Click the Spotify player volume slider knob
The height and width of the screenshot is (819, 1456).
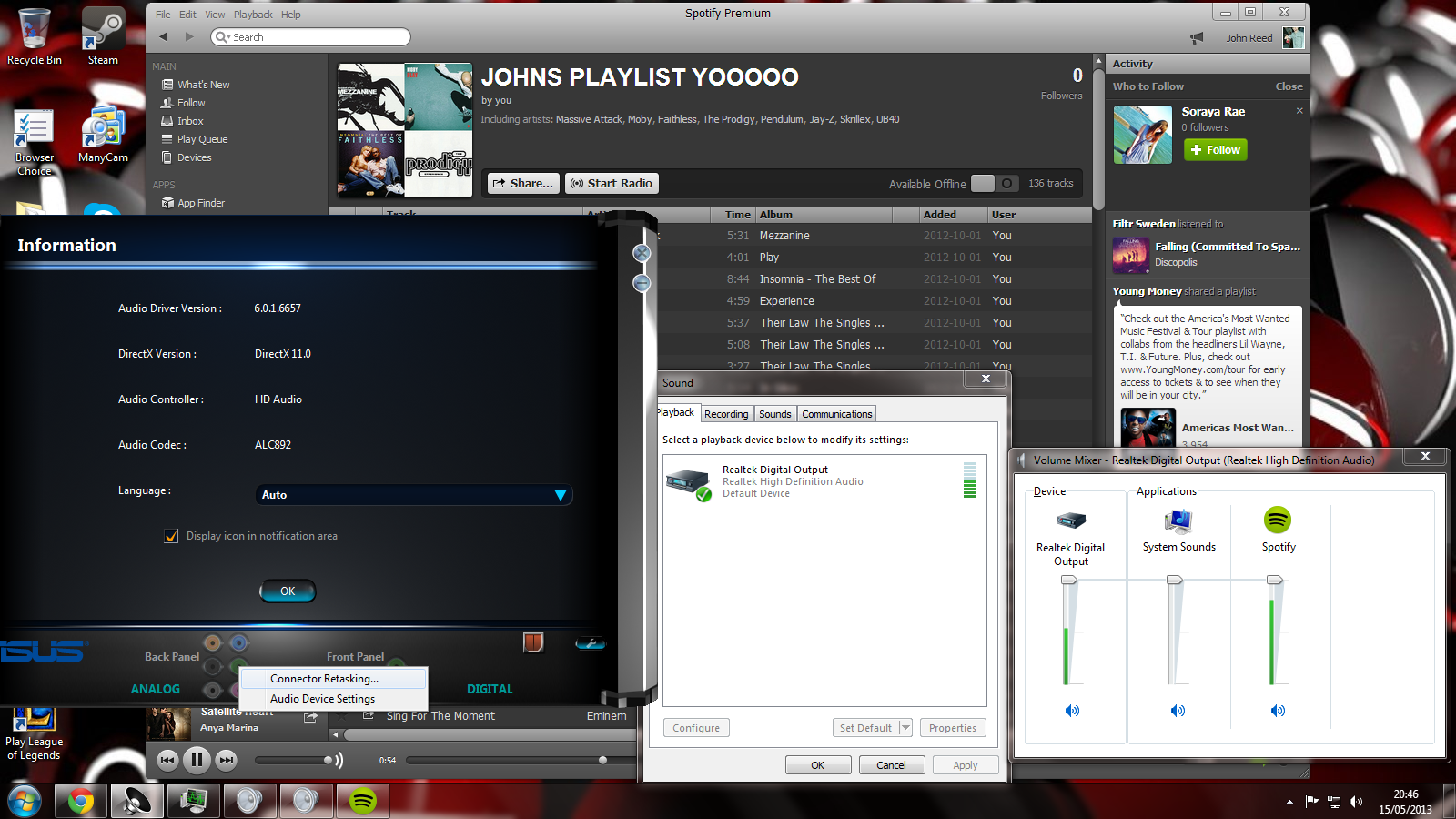pos(328,760)
